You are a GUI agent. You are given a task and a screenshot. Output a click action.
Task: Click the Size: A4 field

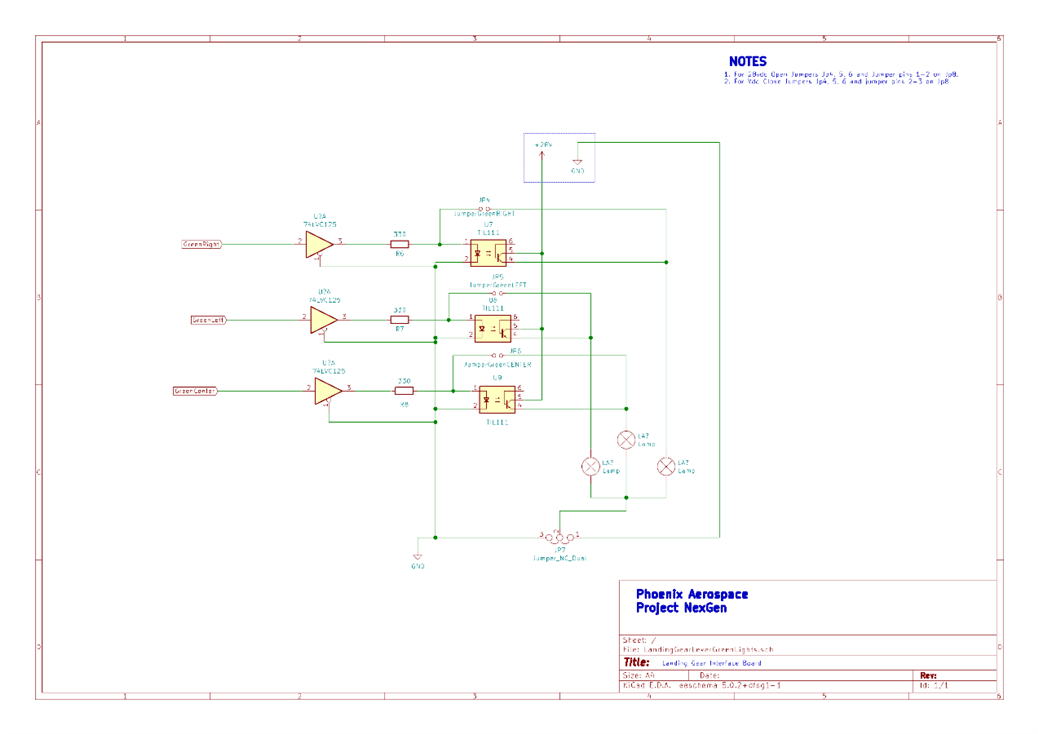coord(638,676)
